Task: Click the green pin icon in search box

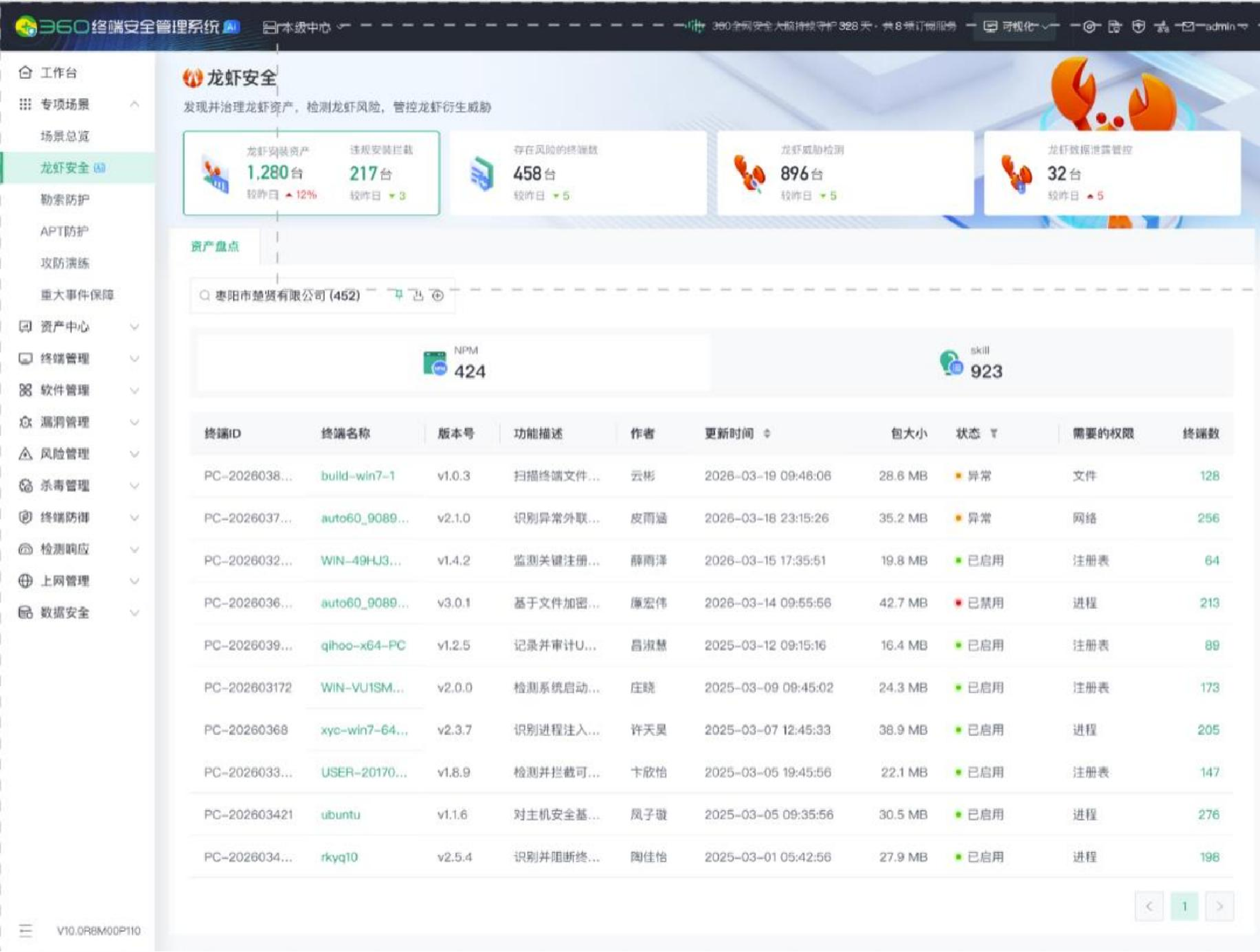Action: pos(398,295)
